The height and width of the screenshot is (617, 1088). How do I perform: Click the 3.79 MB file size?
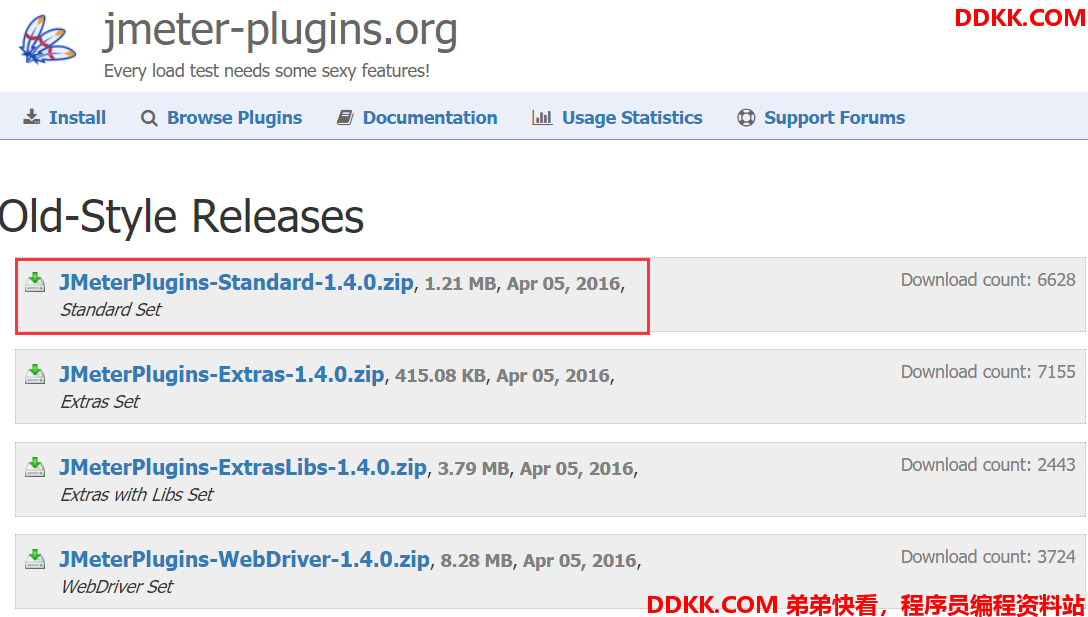[473, 468]
